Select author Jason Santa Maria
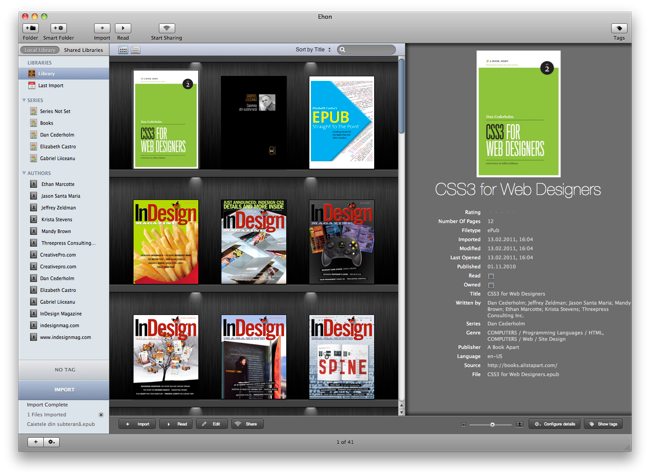Image resolution: width=650 pixels, height=476 pixels. point(61,196)
